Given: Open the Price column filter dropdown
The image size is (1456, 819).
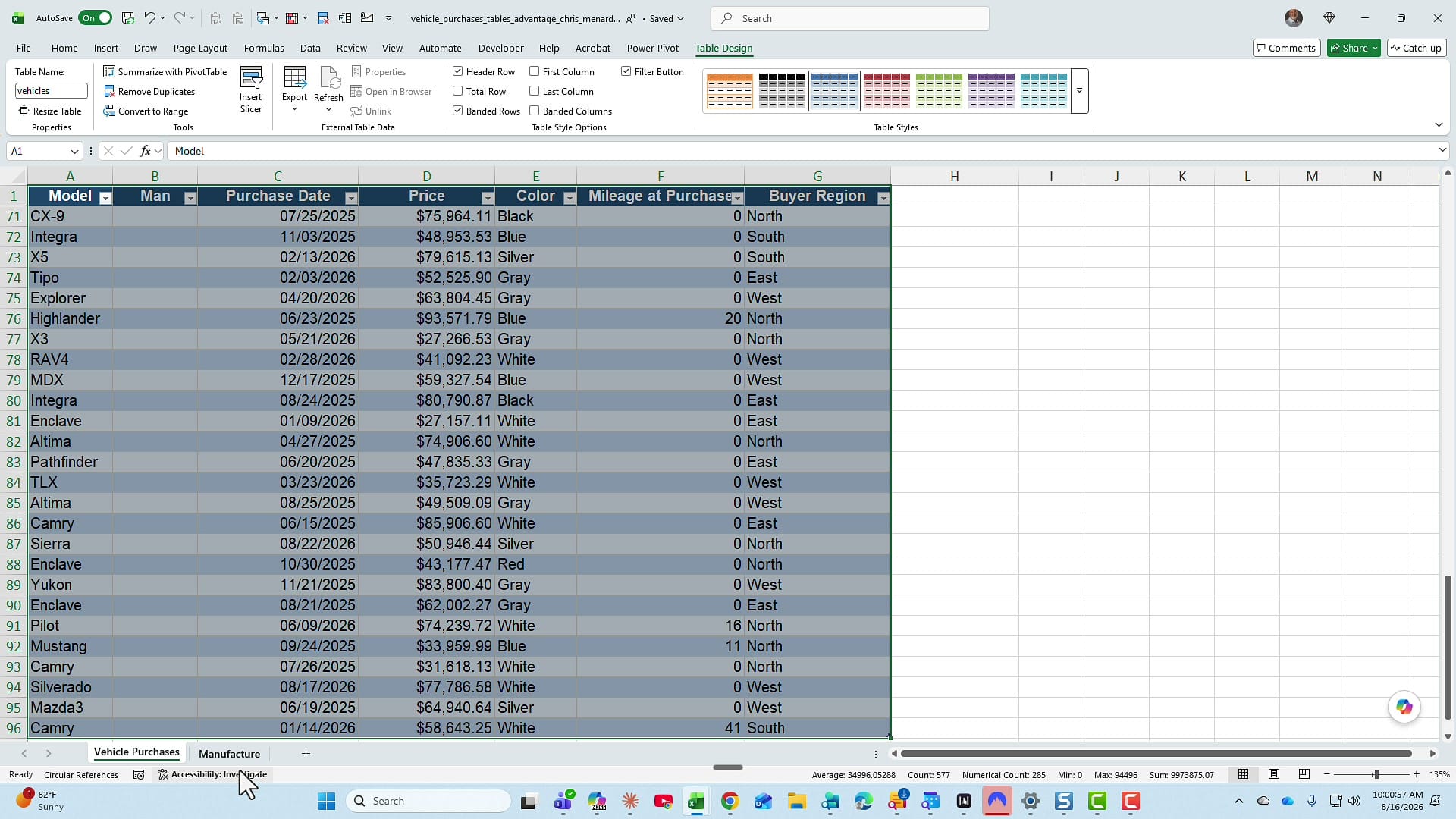Looking at the screenshot, I should point(488,198).
